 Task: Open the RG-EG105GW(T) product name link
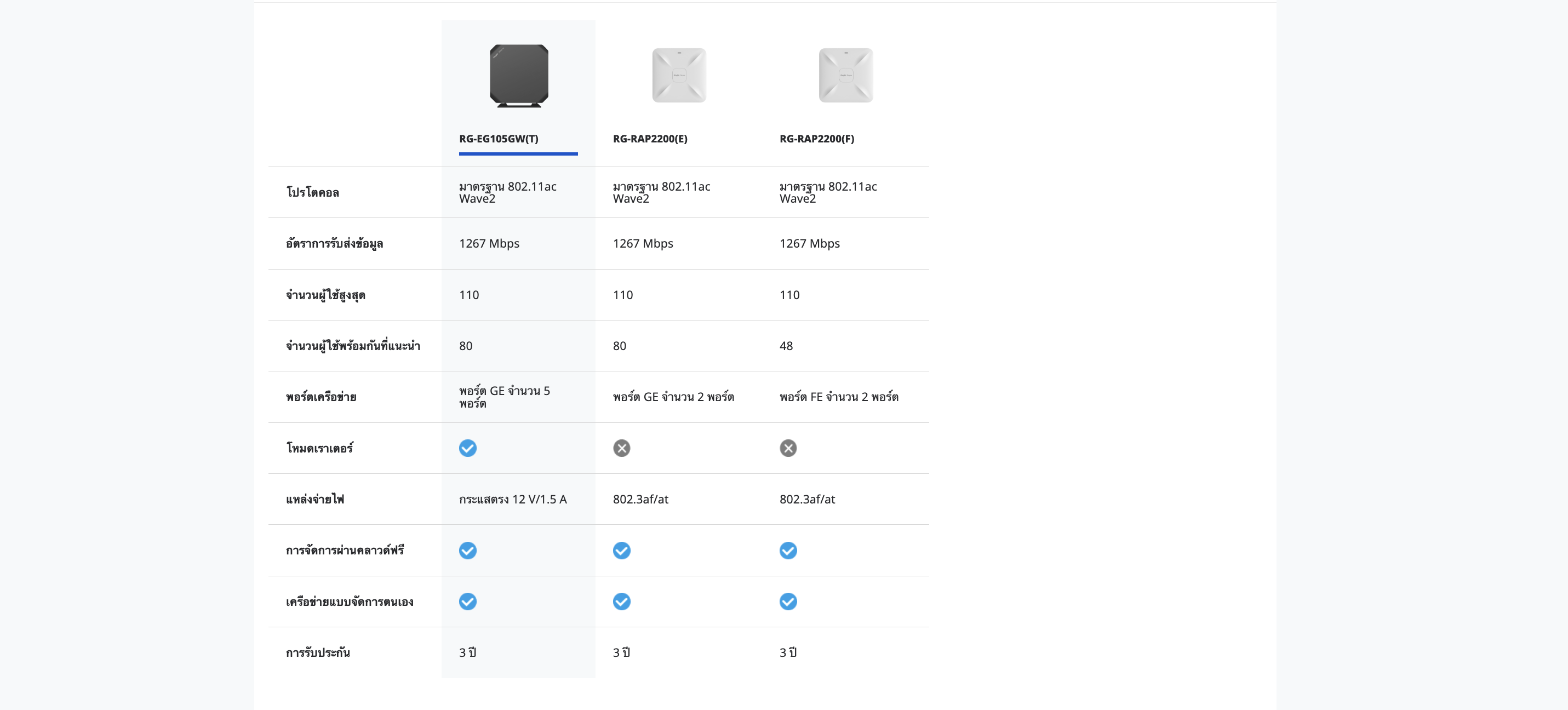tap(499, 139)
